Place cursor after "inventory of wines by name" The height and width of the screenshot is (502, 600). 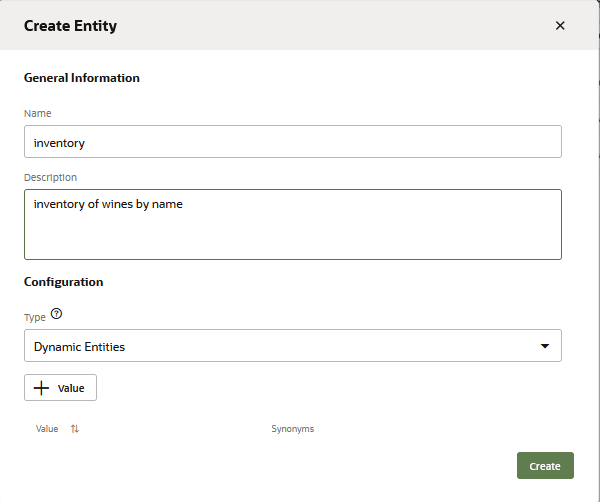click(184, 205)
